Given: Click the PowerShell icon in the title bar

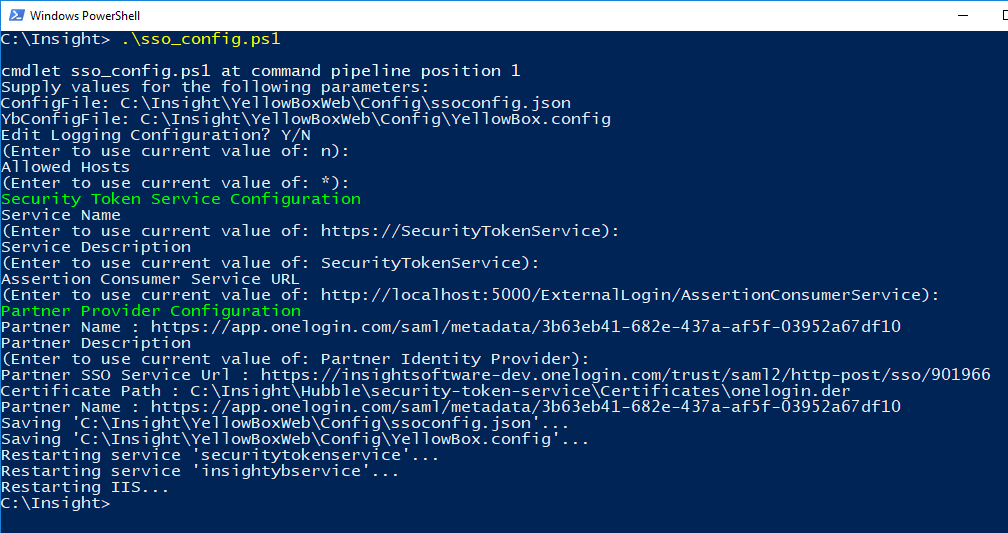Looking at the screenshot, I should point(14,16).
